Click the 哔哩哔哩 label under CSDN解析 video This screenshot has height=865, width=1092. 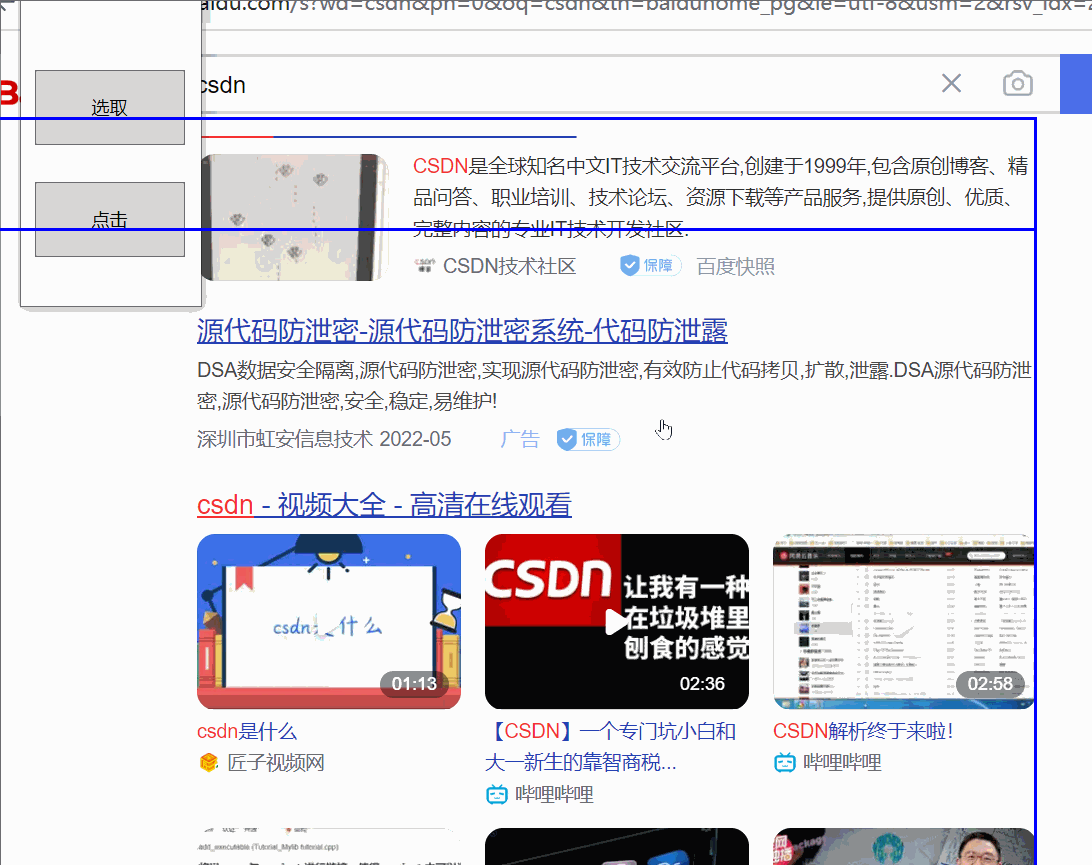point(843,763)
